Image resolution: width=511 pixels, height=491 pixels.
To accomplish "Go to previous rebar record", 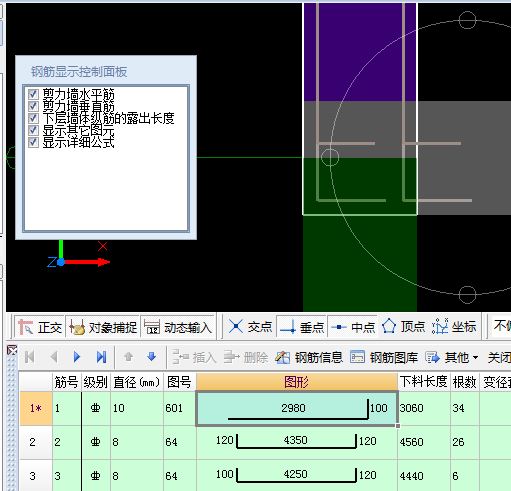I will pyautogui.click(x=54, y=357).
